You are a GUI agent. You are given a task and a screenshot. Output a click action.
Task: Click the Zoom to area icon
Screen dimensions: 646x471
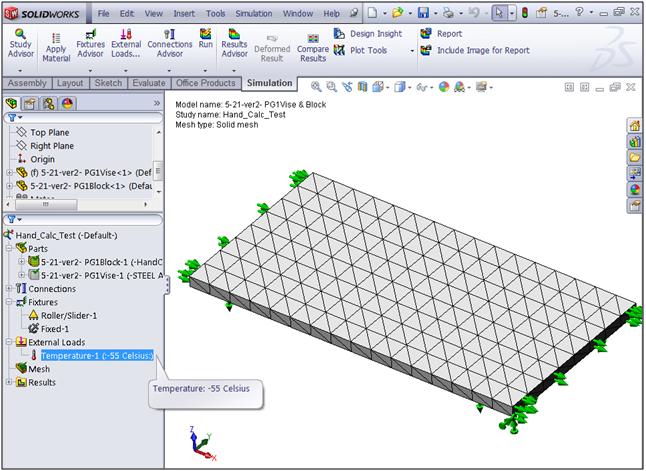[331, 87]
